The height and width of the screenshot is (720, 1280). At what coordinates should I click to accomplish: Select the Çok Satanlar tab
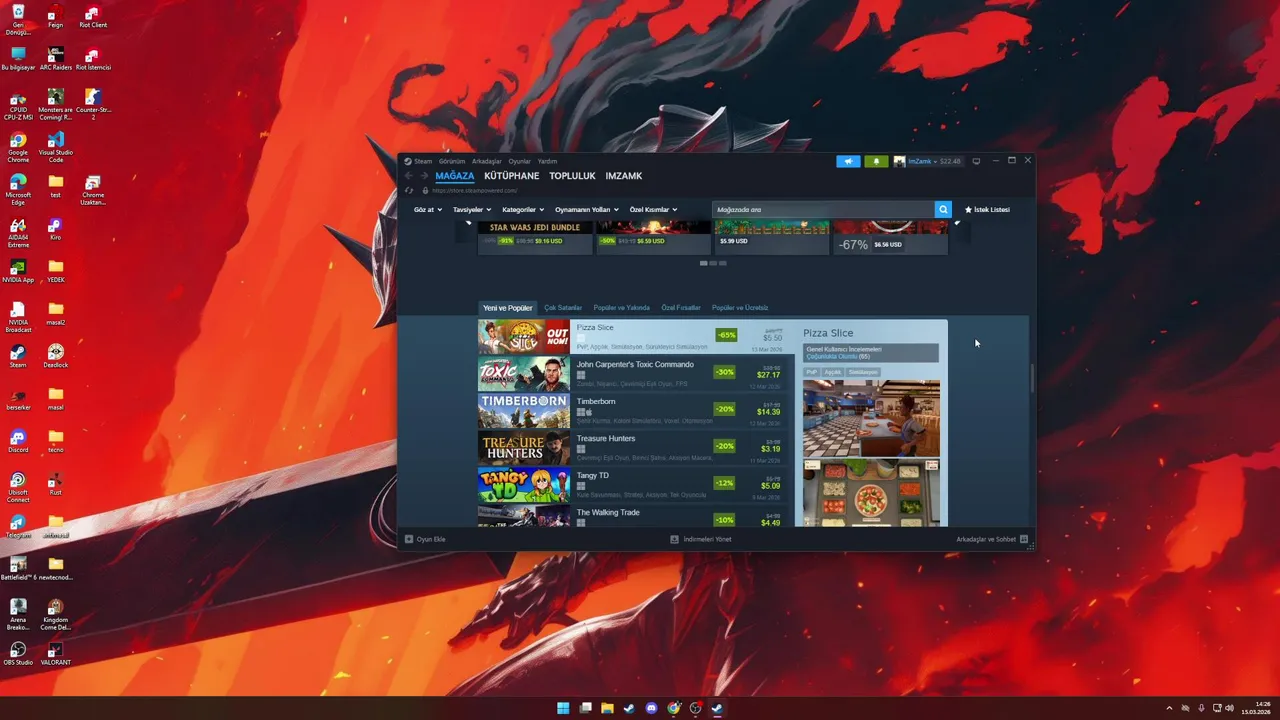tap(563, 308)
